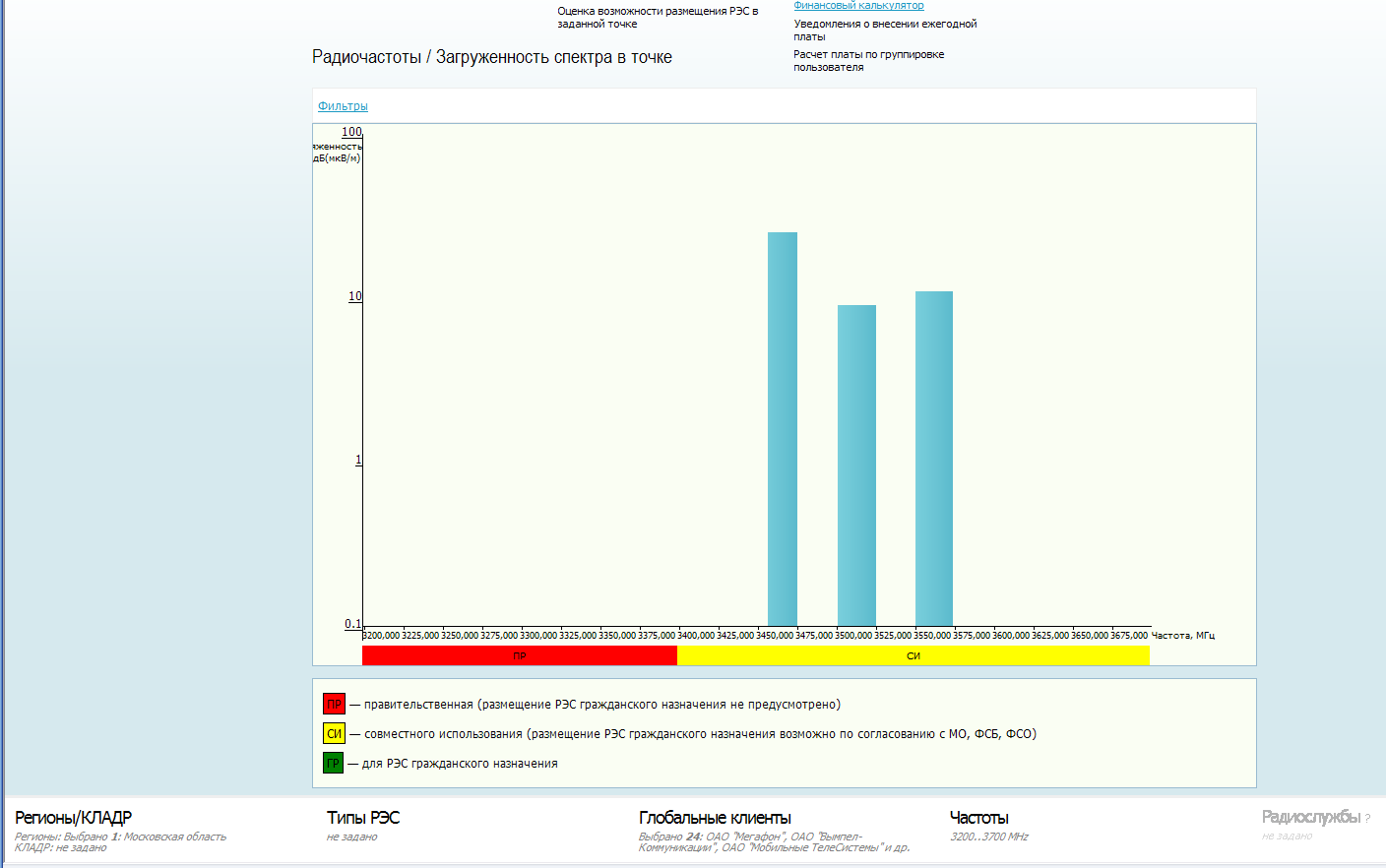Expand the Типы РЭС filter panel
The height and width of the screenshot is (868, 1386).
363,818
